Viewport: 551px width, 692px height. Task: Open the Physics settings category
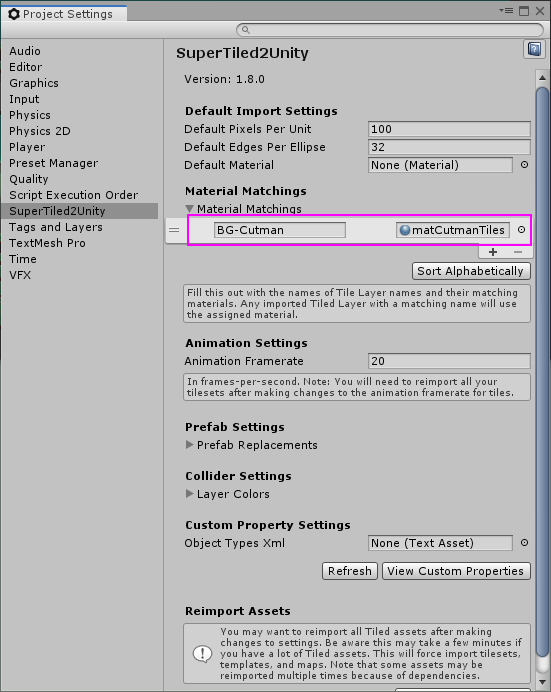30,115
